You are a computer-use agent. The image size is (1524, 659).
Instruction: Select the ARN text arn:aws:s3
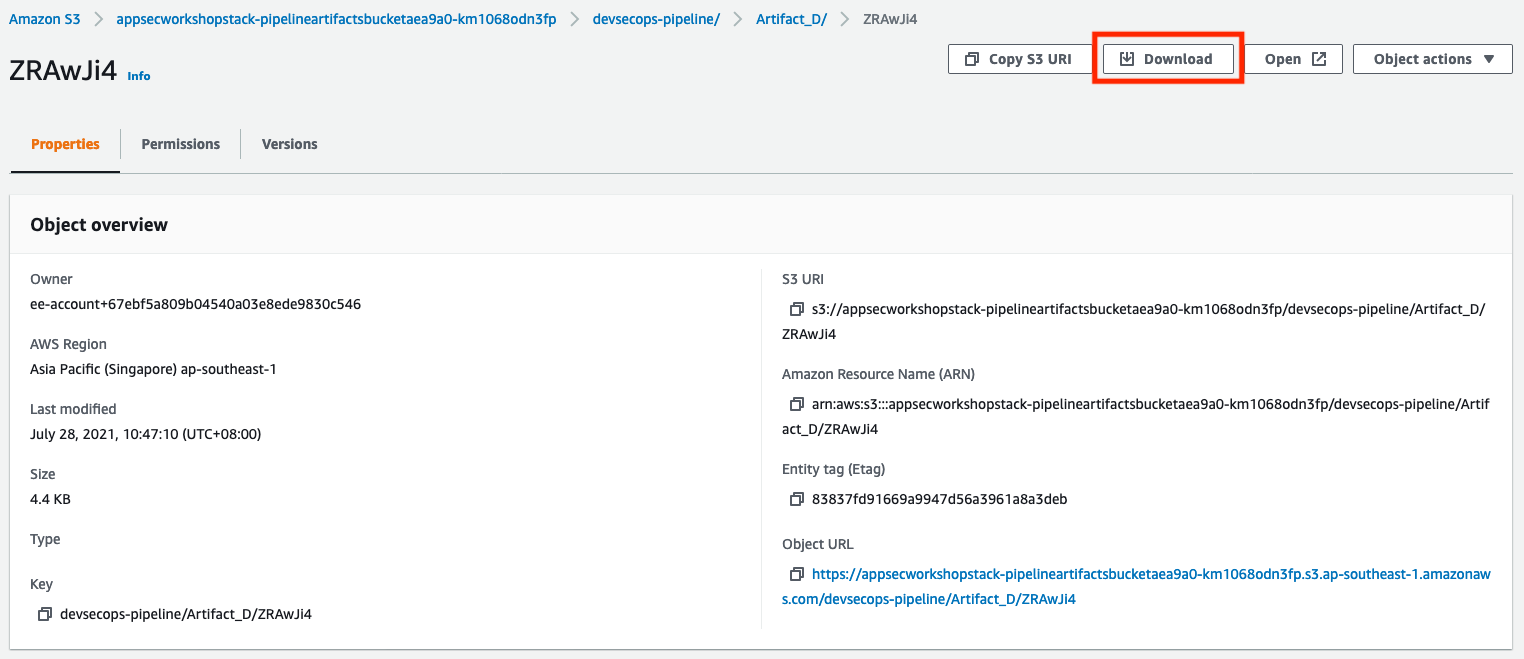click(1136, 416)
